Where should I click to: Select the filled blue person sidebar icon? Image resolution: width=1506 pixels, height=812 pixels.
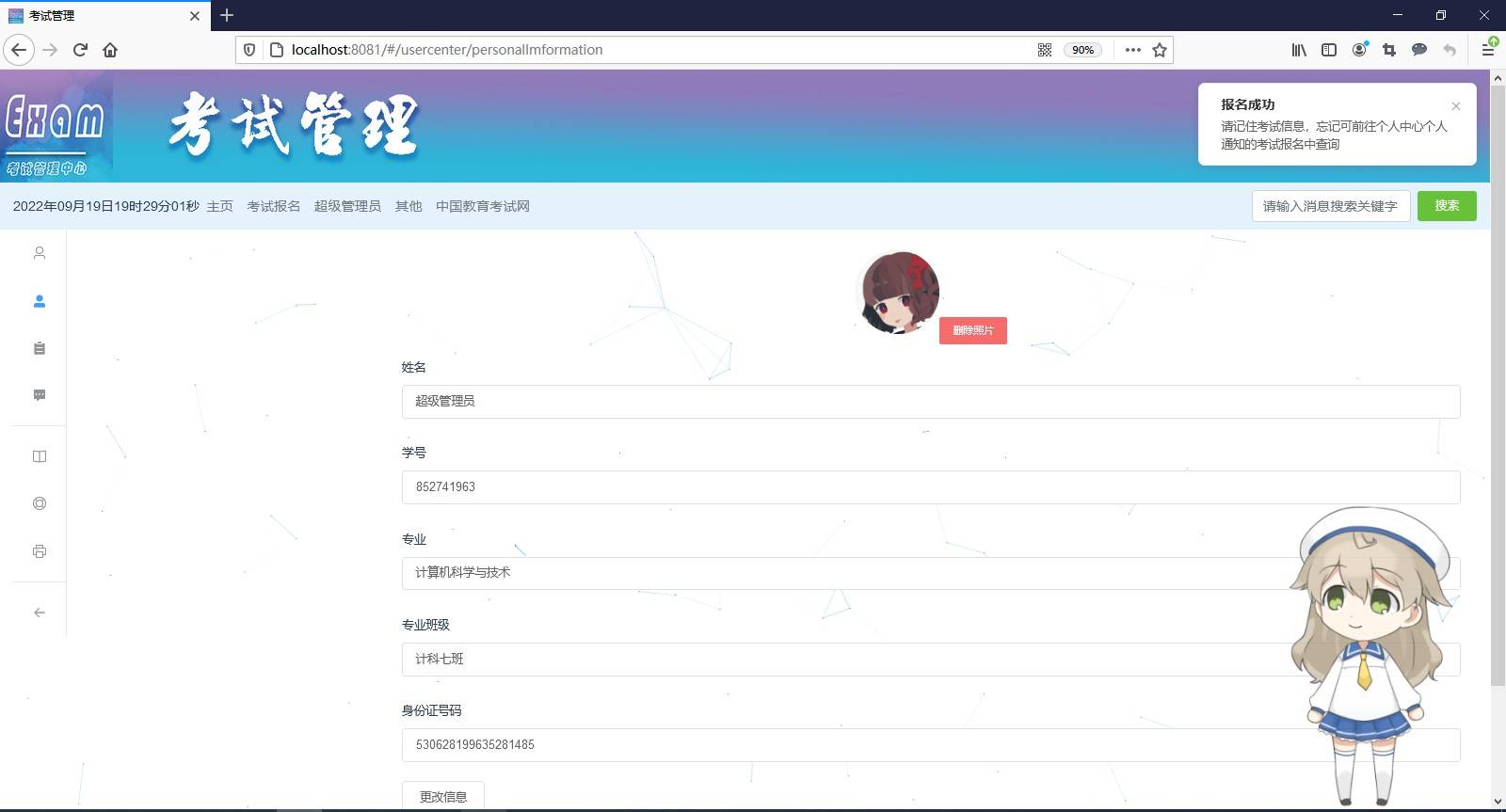click(40, 301)
